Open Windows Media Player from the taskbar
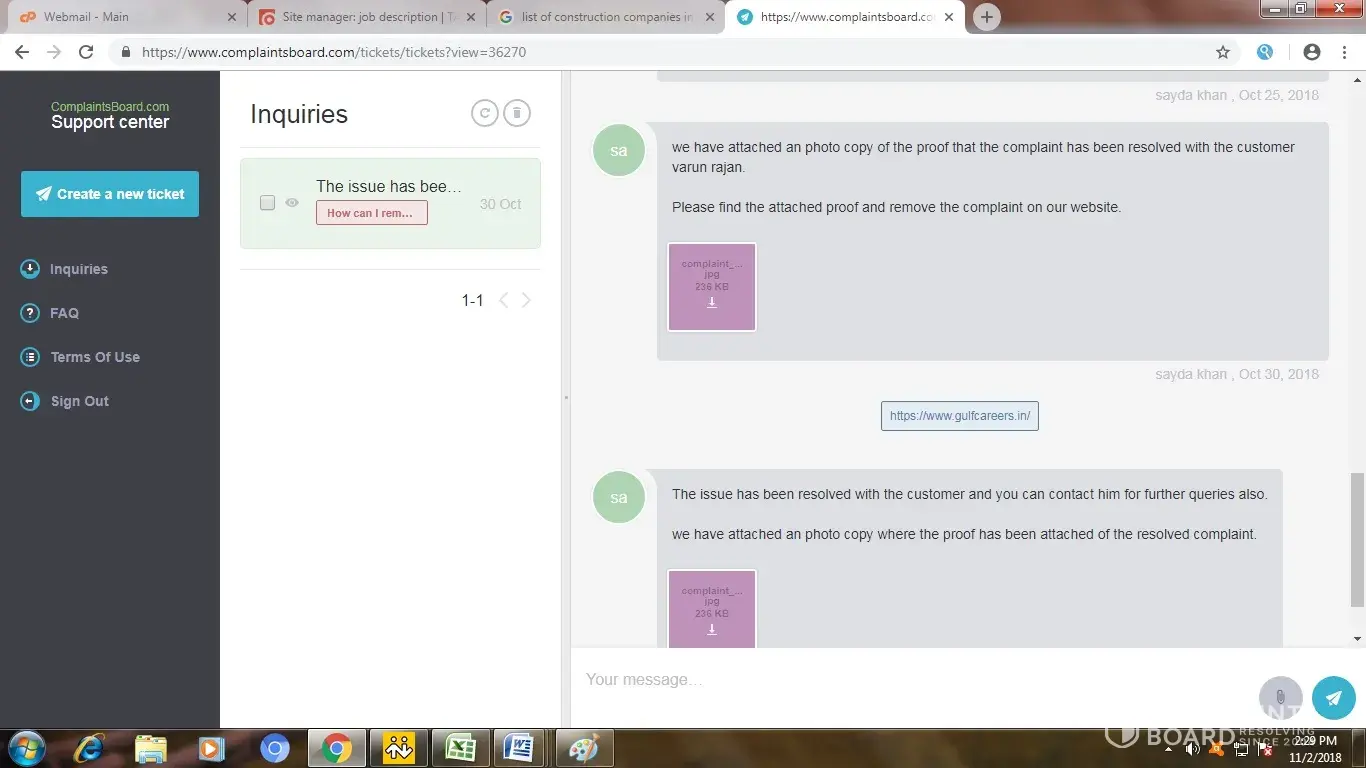Screen dimensions: 1366x768 (211, 748)
